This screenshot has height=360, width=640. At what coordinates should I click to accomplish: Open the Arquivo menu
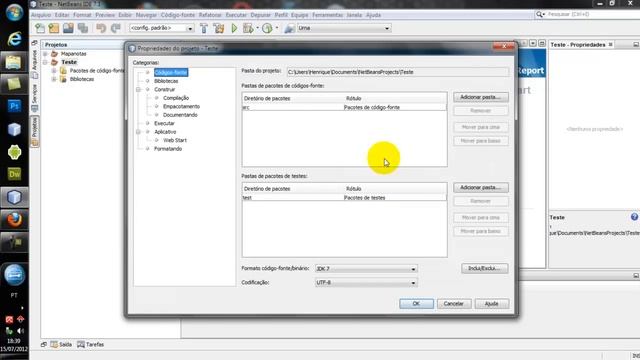tap(41, 15)
